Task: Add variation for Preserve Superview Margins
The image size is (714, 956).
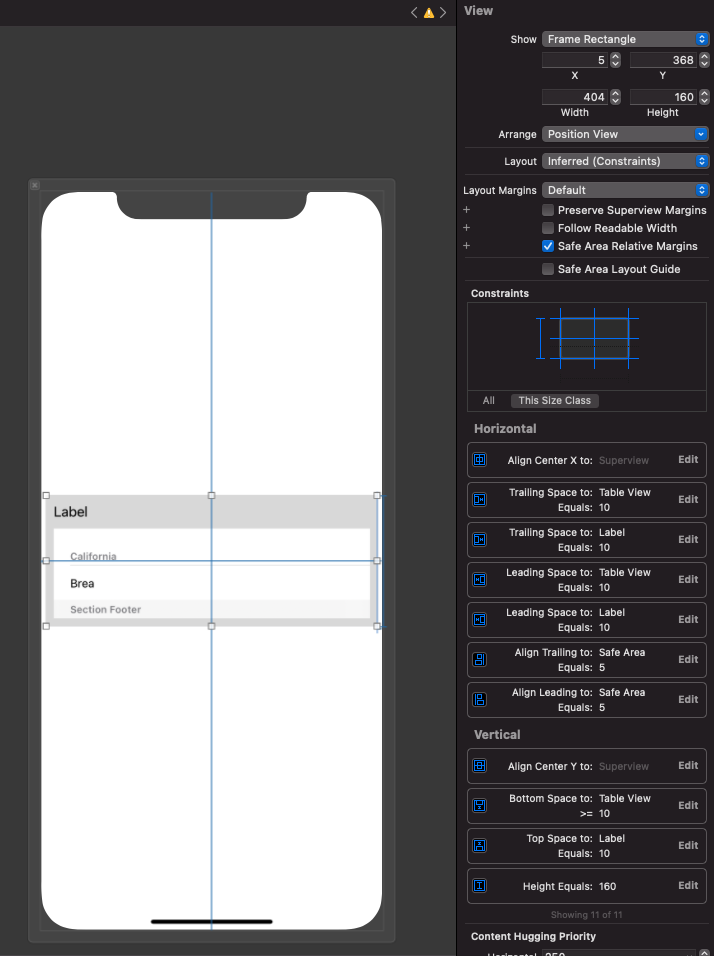Action: point(466,210)
